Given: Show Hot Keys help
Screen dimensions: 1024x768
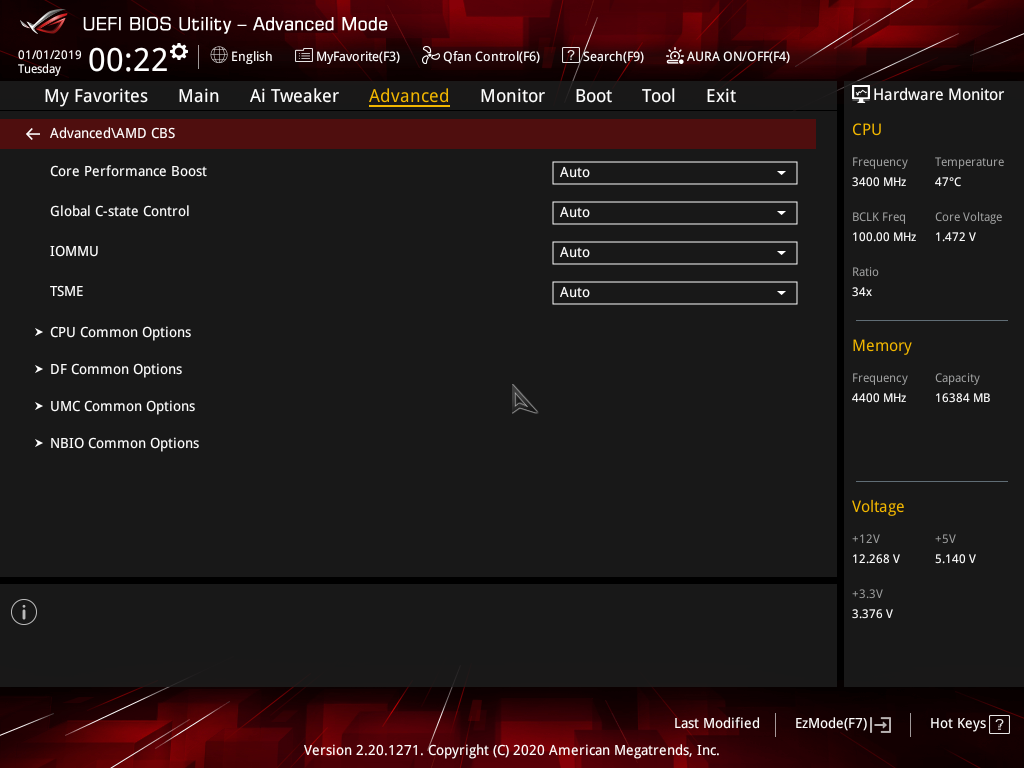Looking at the screenshot, I should [x=969, y=724].
